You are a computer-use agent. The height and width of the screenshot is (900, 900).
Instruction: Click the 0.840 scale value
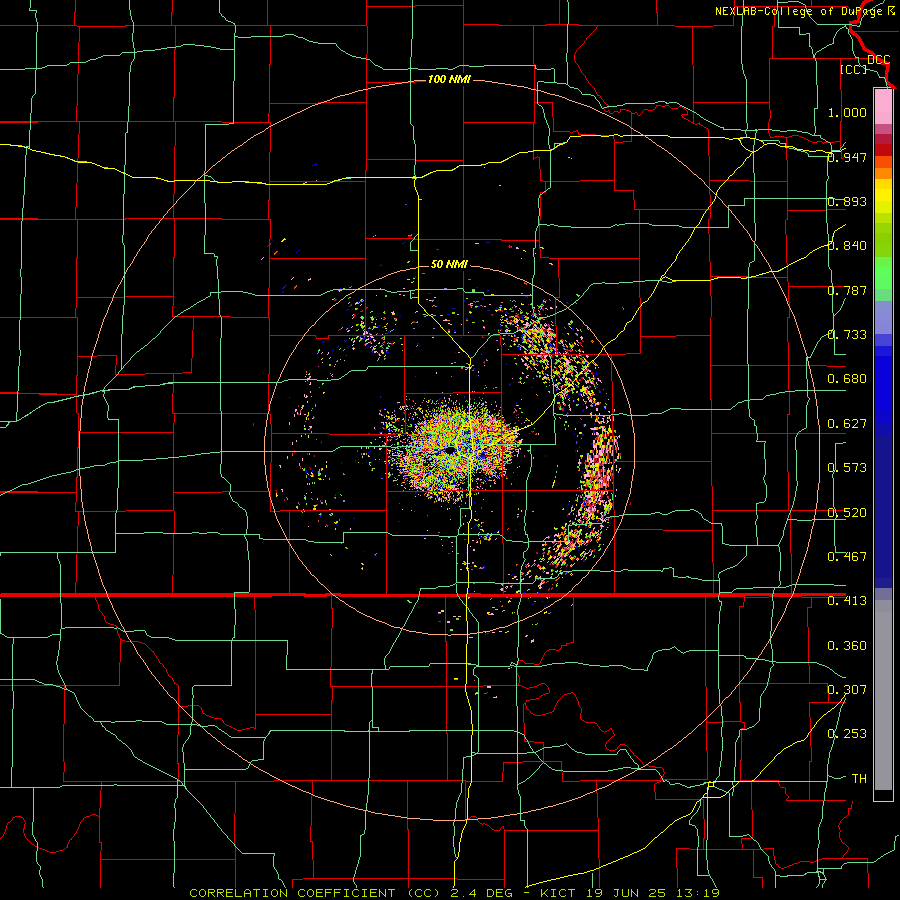[847, 246]
